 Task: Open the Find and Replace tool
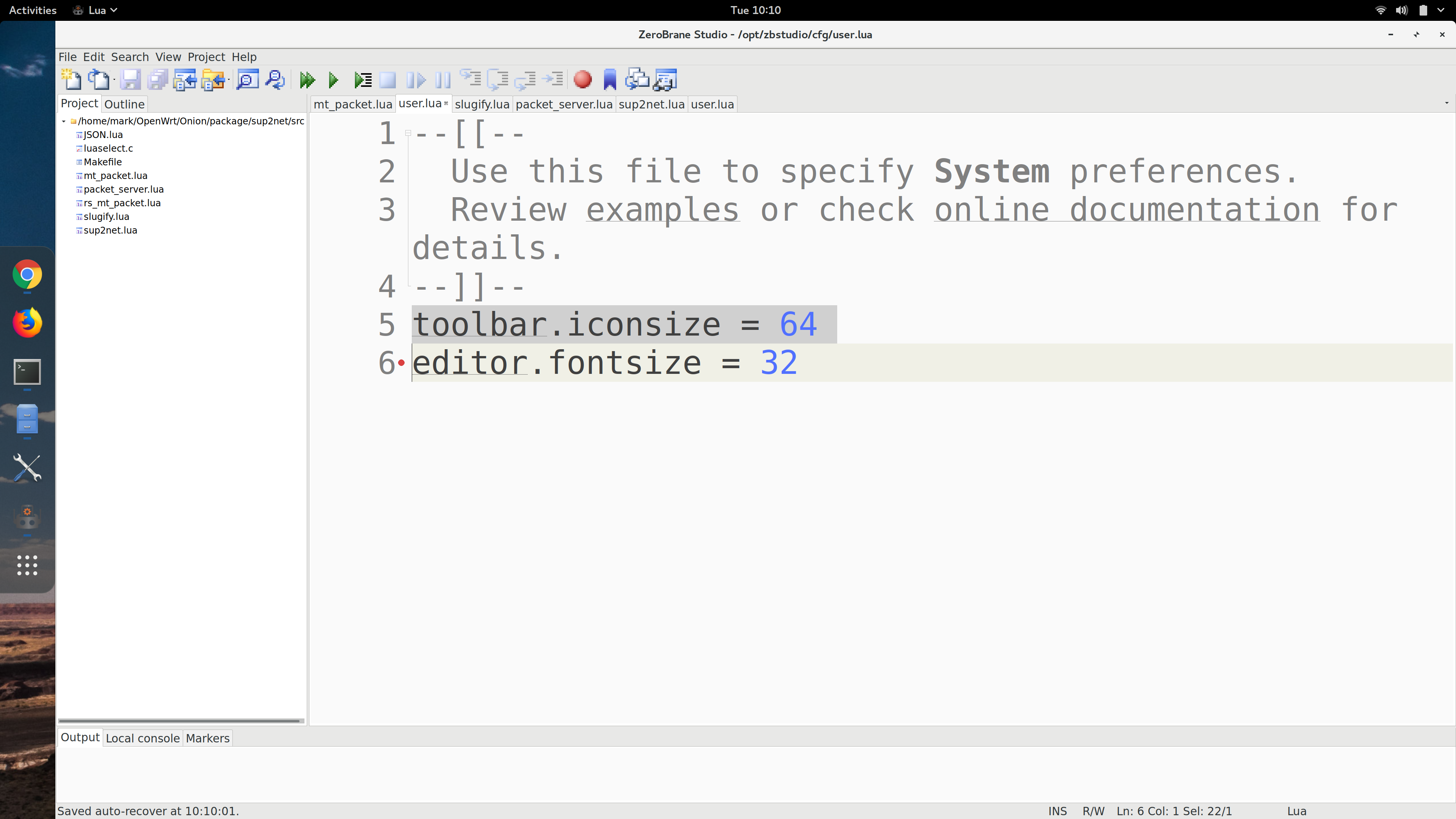point(275,80)
